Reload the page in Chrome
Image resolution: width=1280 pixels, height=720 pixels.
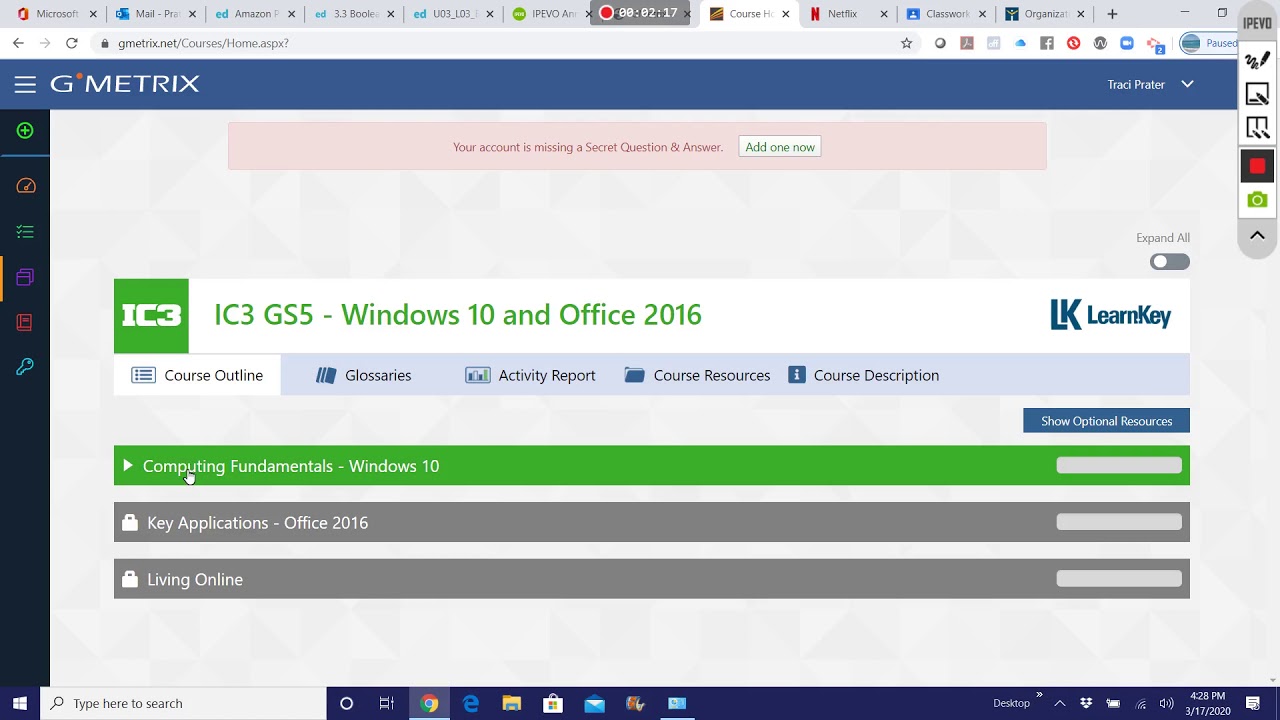point(71,43)
